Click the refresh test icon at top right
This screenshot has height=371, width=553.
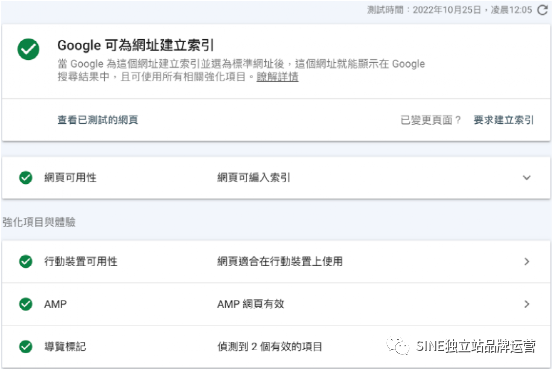pyautogui.click(x=542, y=10)
